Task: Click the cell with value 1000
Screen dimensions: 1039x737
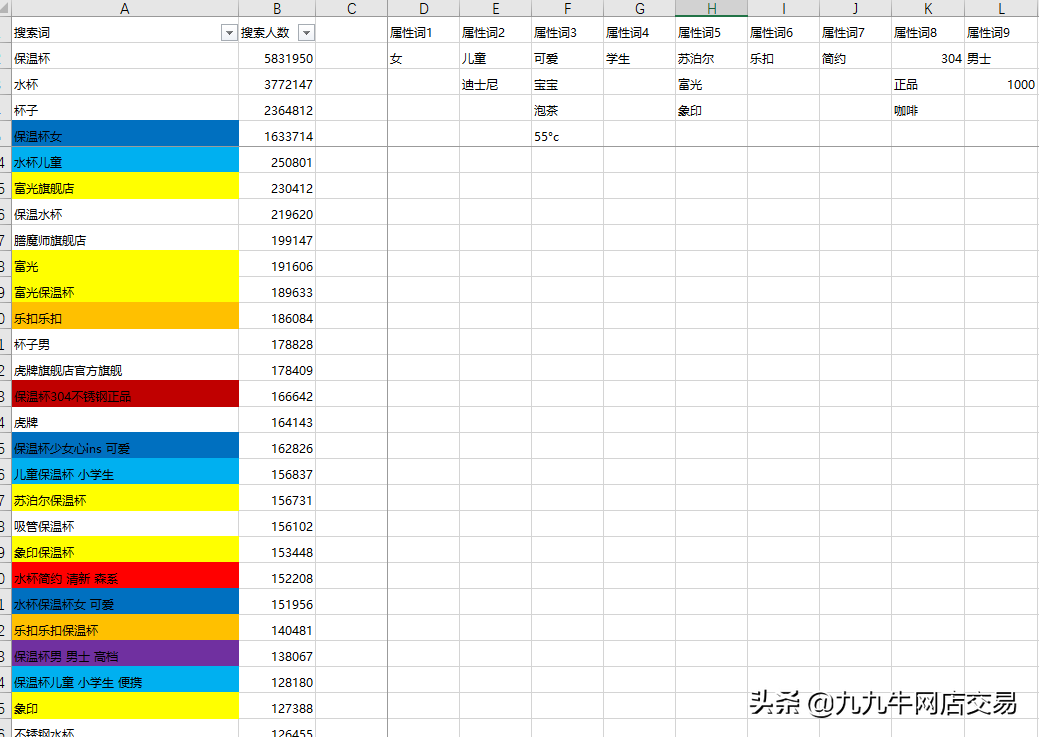Action: pos(1001,84)
